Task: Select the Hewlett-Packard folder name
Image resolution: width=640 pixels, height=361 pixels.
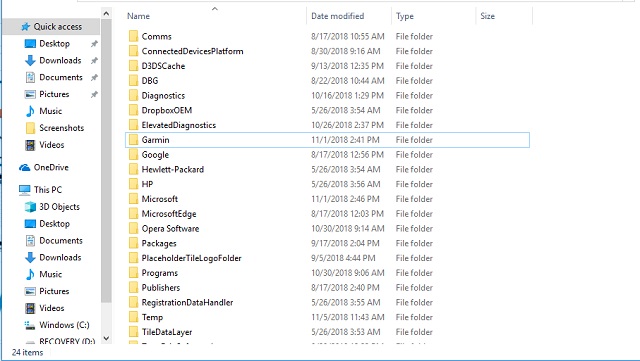Action: (x=173, y=169)
